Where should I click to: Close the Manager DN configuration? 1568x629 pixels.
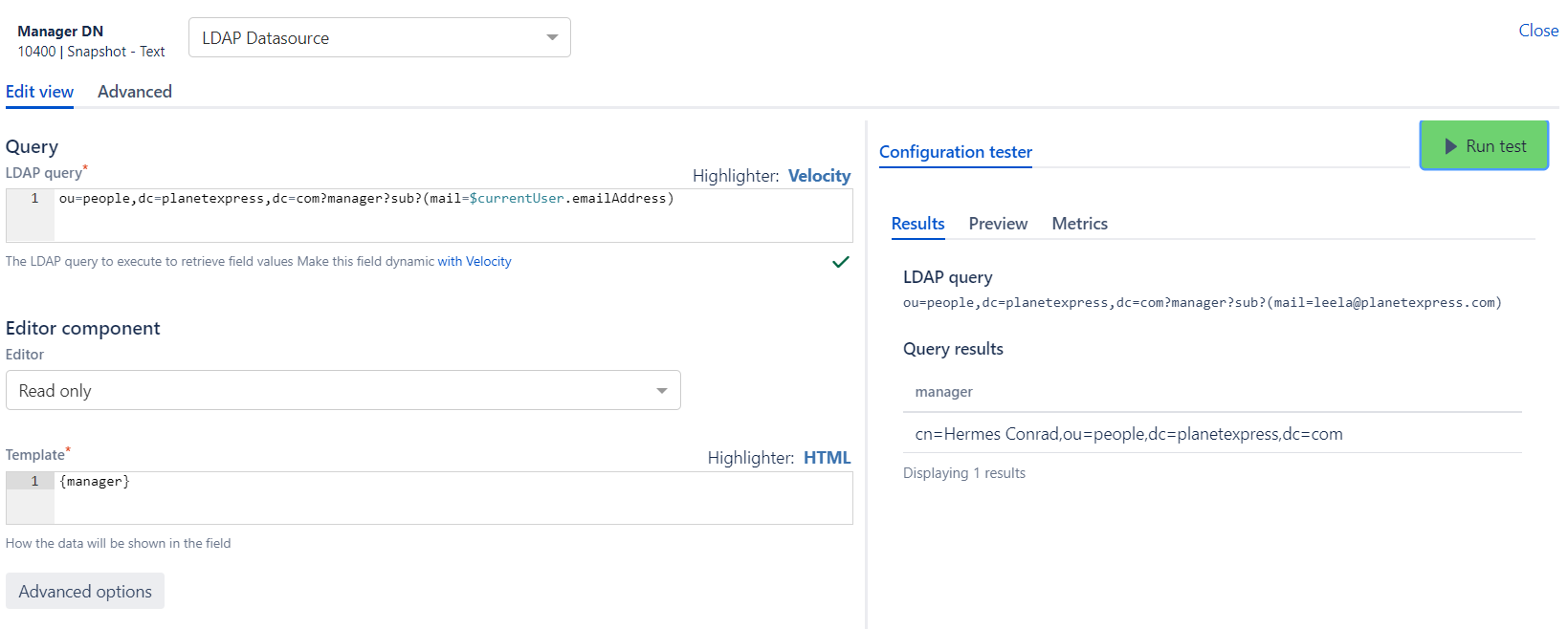pos(1537,31)
